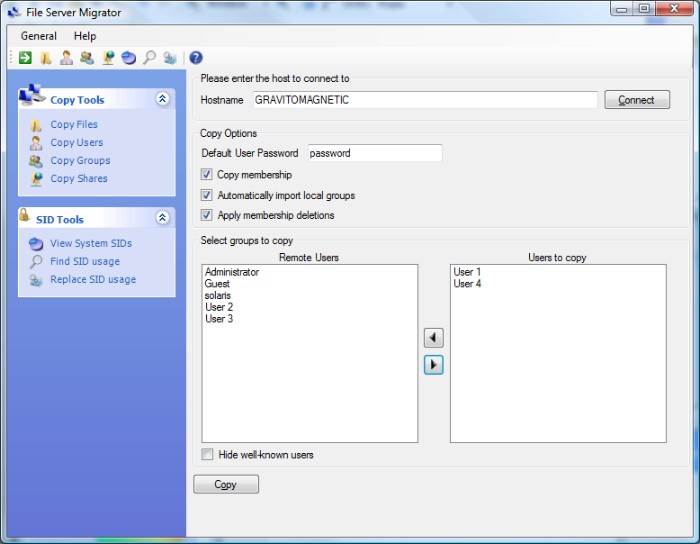Click the green arrow exit toolbar icon
The height and width of the screenshot is (544, 700).
(25, 58)
